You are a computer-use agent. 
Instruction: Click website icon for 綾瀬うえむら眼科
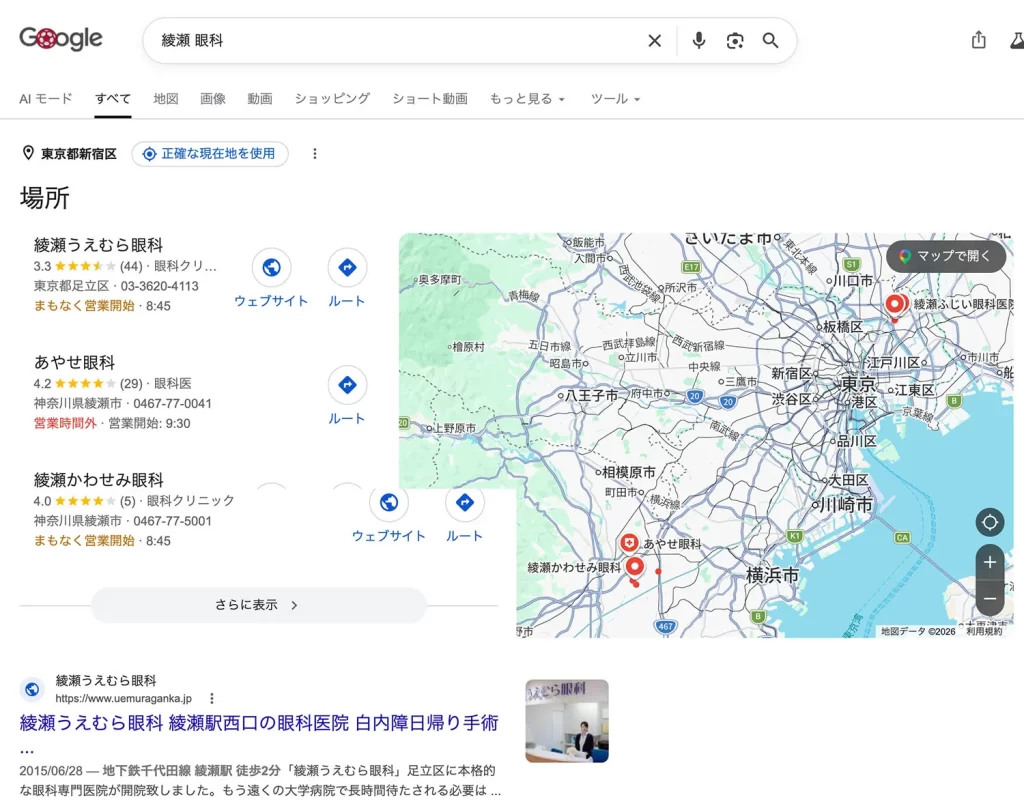(272, 267)
